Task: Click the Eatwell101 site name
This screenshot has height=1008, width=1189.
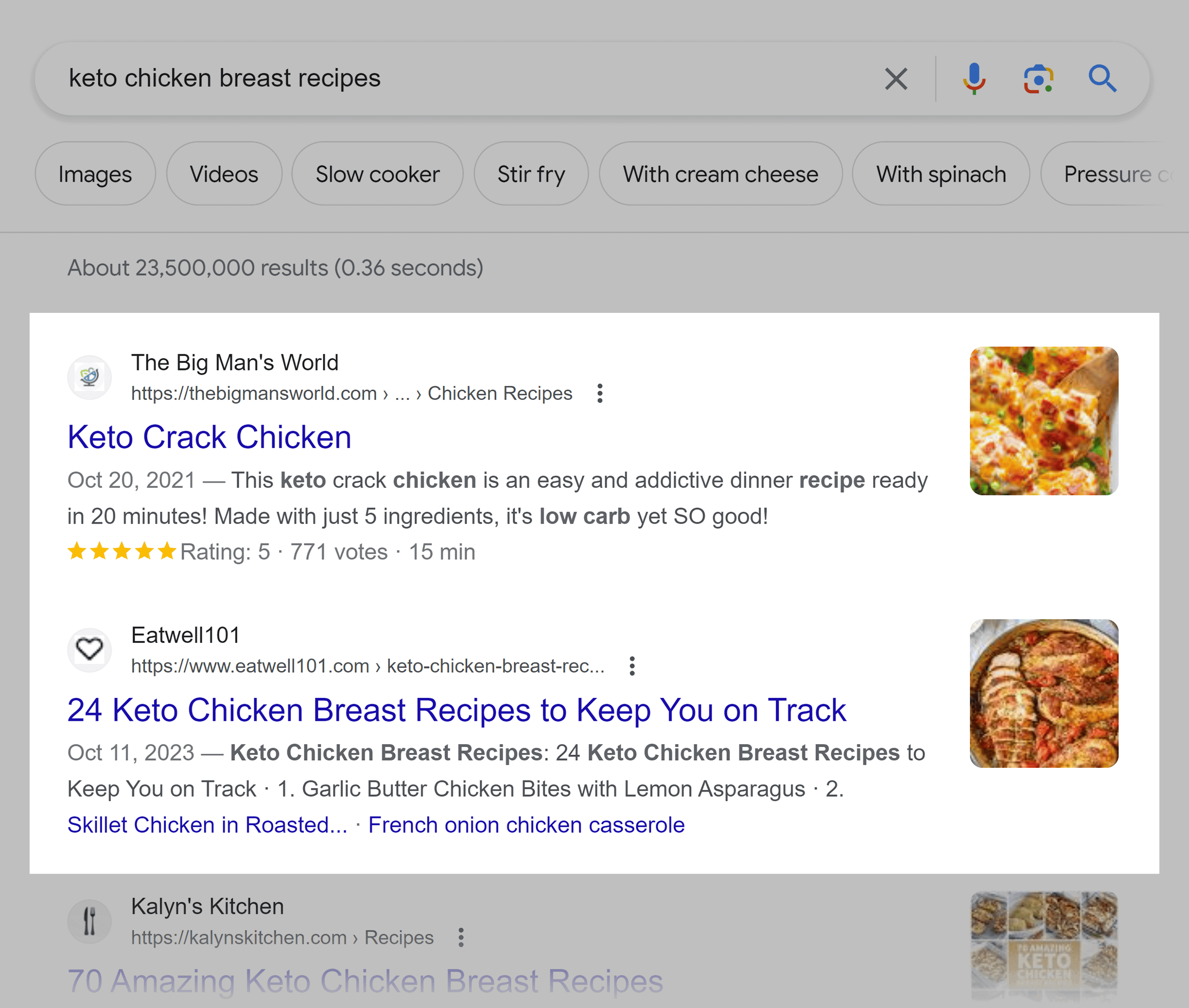Action: point(186,635)
